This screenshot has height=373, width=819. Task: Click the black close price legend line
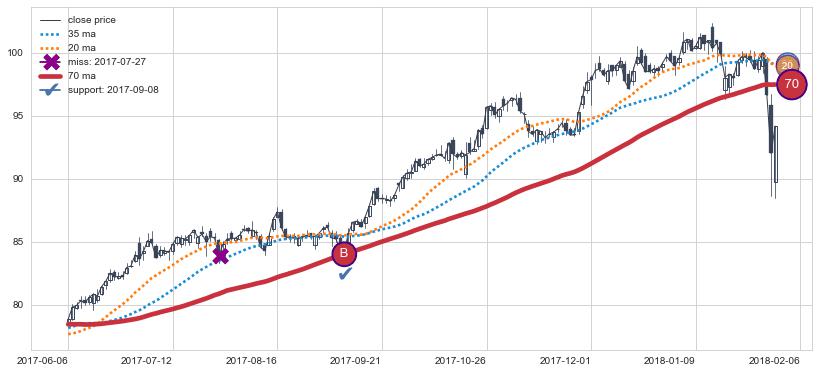coord(51,20)
